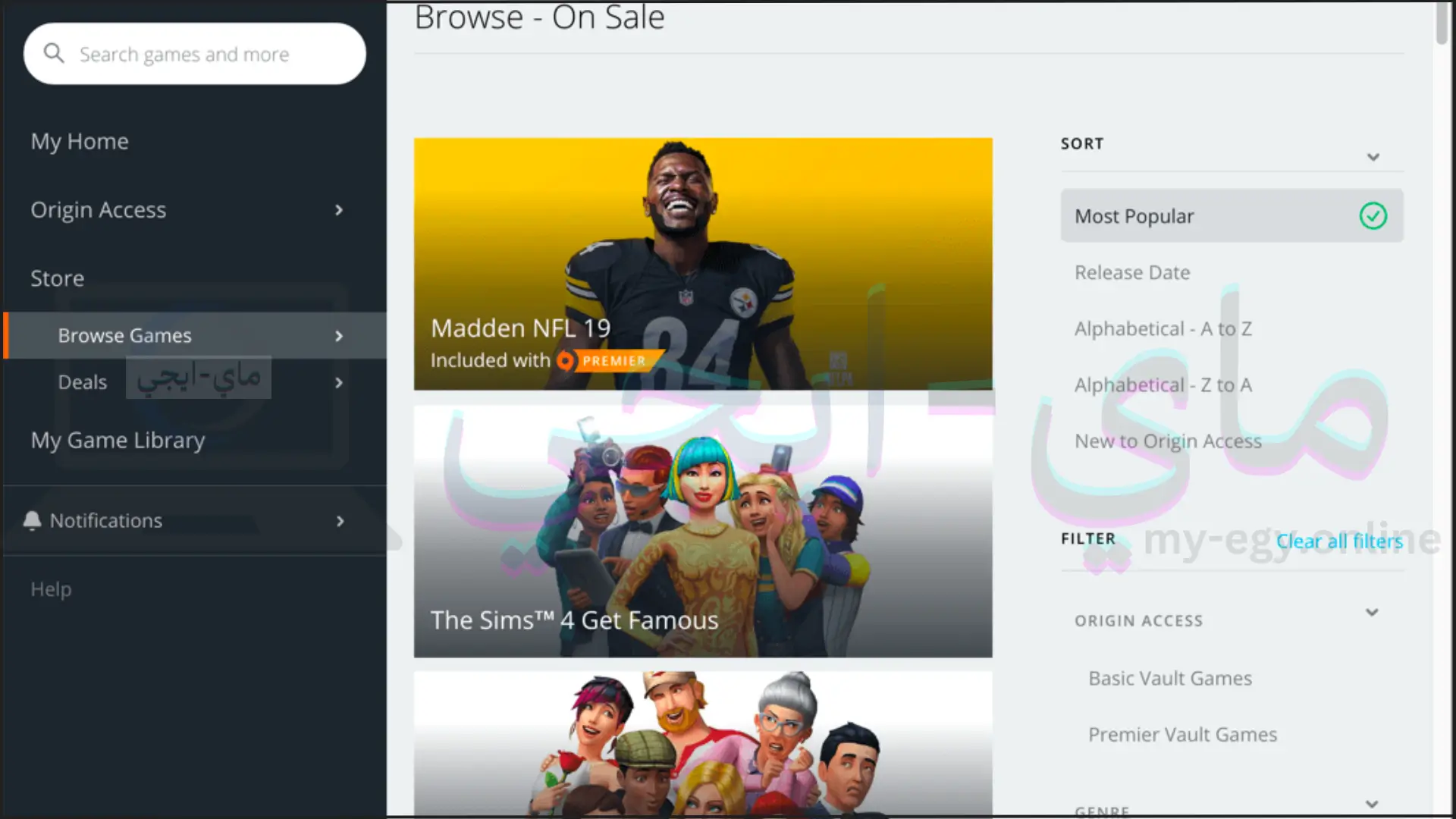Open Store menu item
The height and width of the screenshot is (819, 1456).
pyautogui.click(x=57, y=278)
